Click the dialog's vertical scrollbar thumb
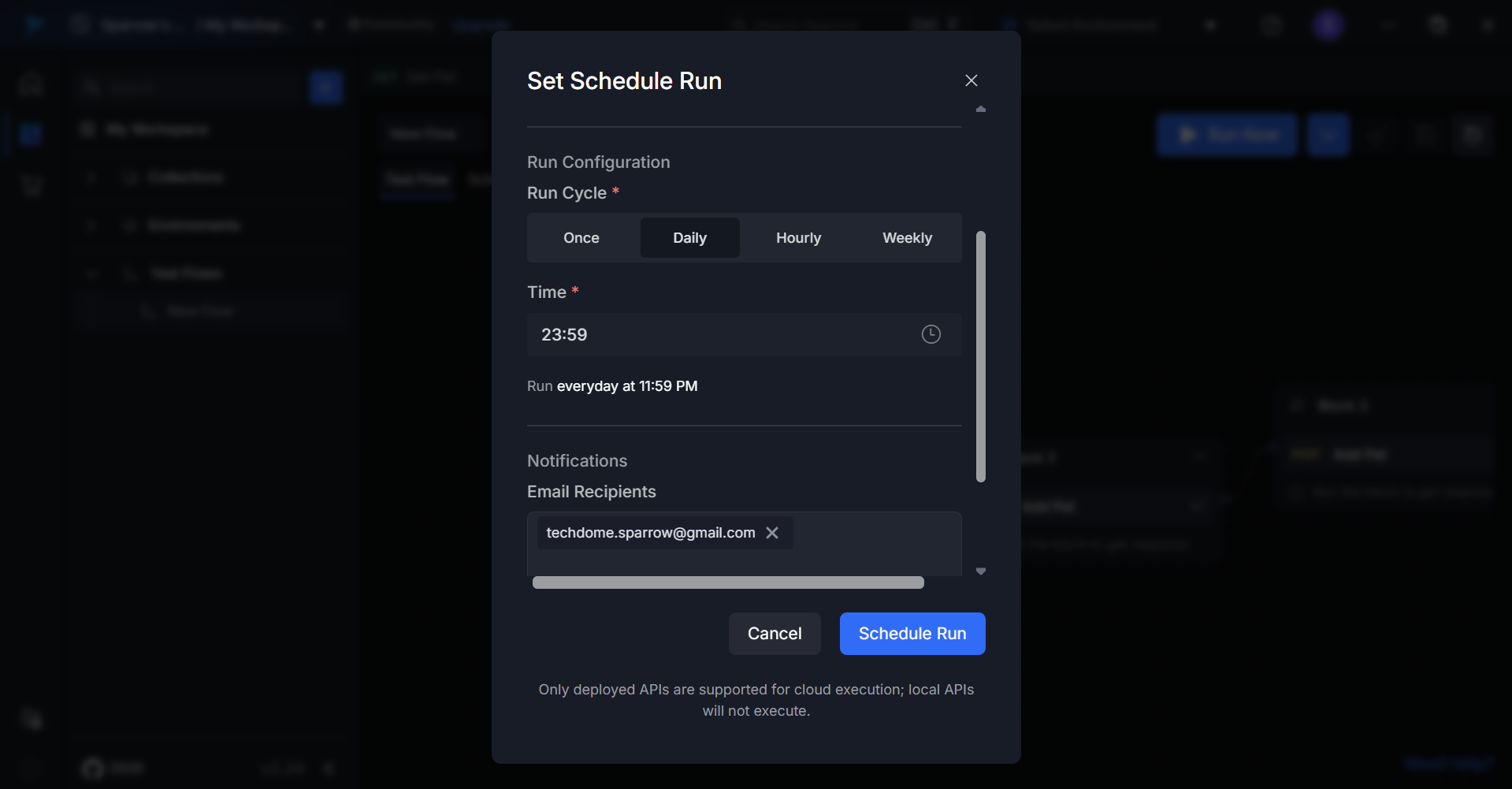Image resolution: width=1512 pixels, height=789 pixels. (x=981, y=356)
